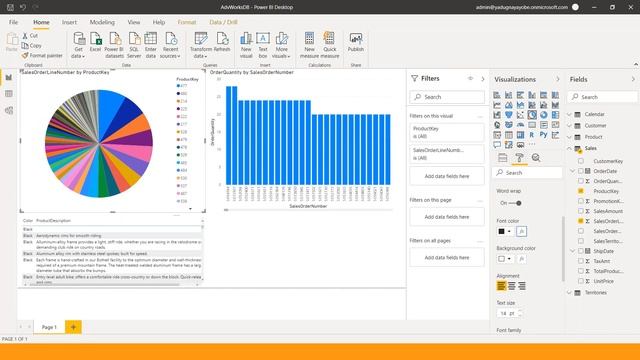The width and height of the screenshot is (640, 360).
Task: Search in the Filters pane
Action: [x=447, y=97]
